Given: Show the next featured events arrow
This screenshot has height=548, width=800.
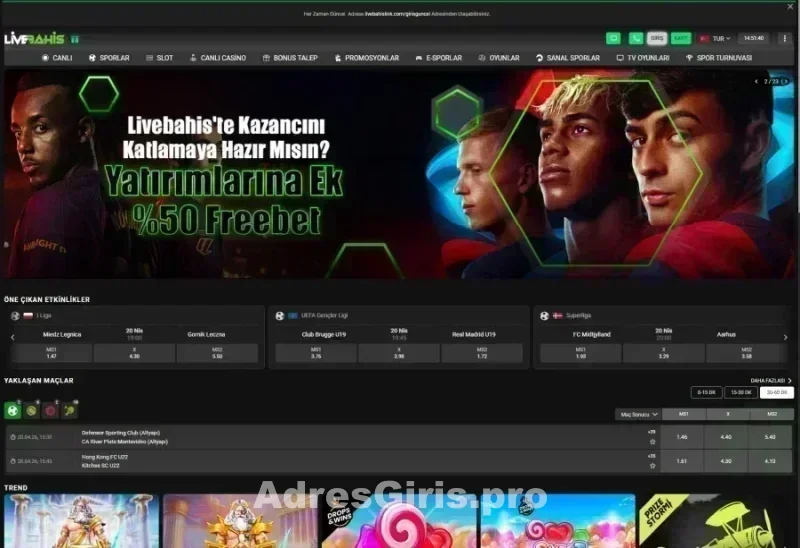Looking at the screenshot, I should click(785, 337).
